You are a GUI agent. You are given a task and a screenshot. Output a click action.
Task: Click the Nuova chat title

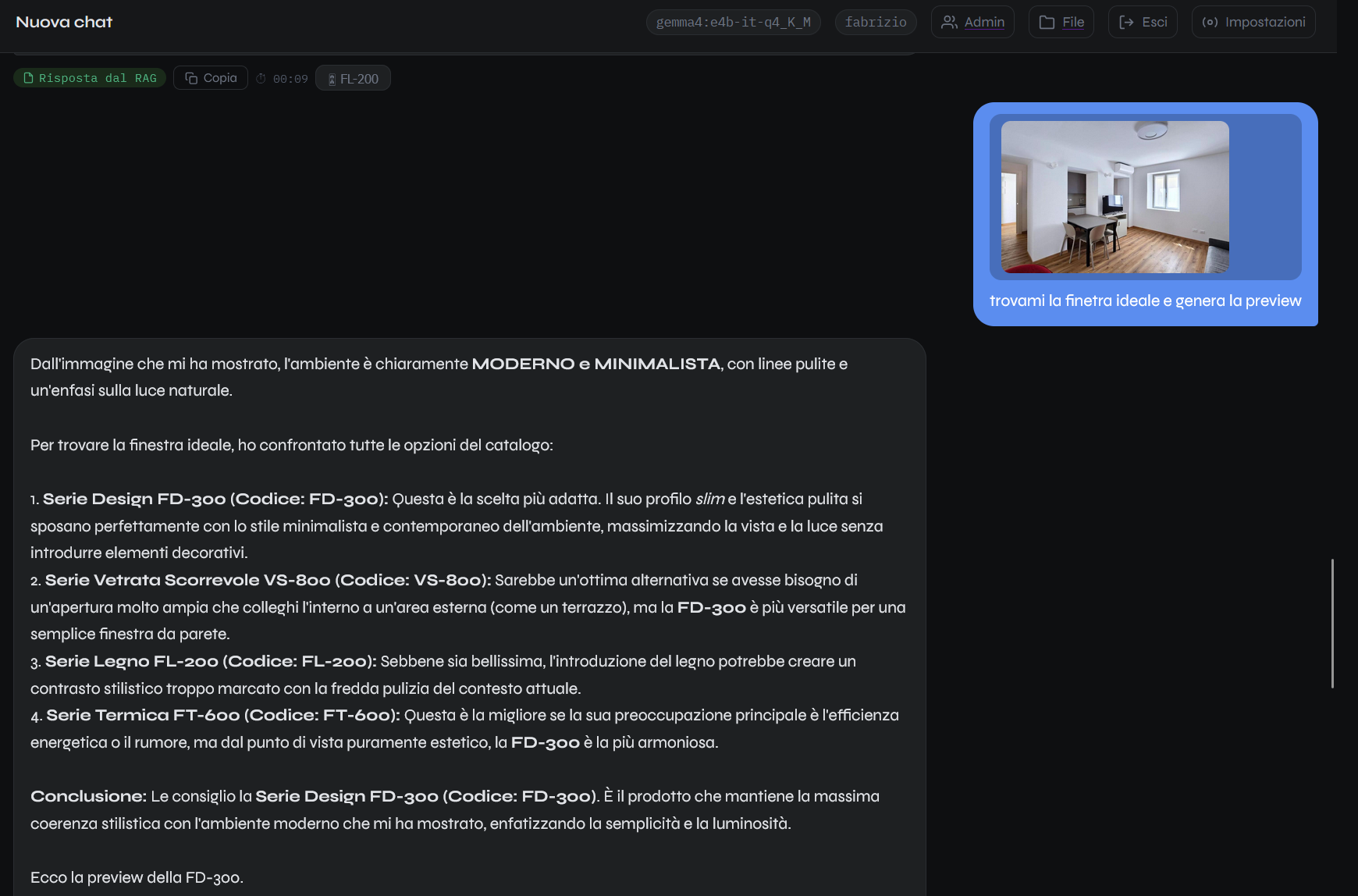(x=64, y=22)
